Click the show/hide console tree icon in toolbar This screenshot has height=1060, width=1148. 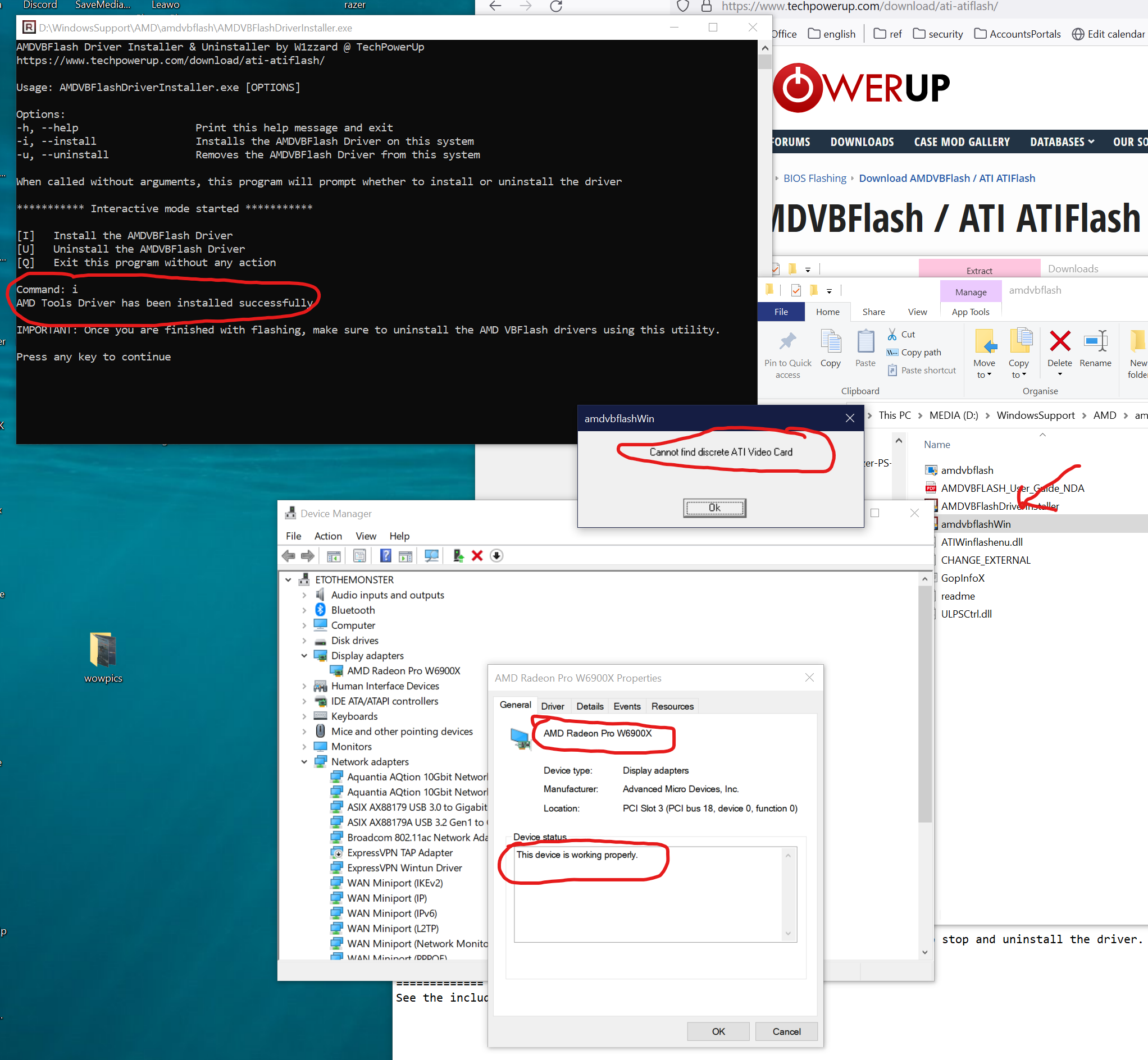tap(334, 555)
